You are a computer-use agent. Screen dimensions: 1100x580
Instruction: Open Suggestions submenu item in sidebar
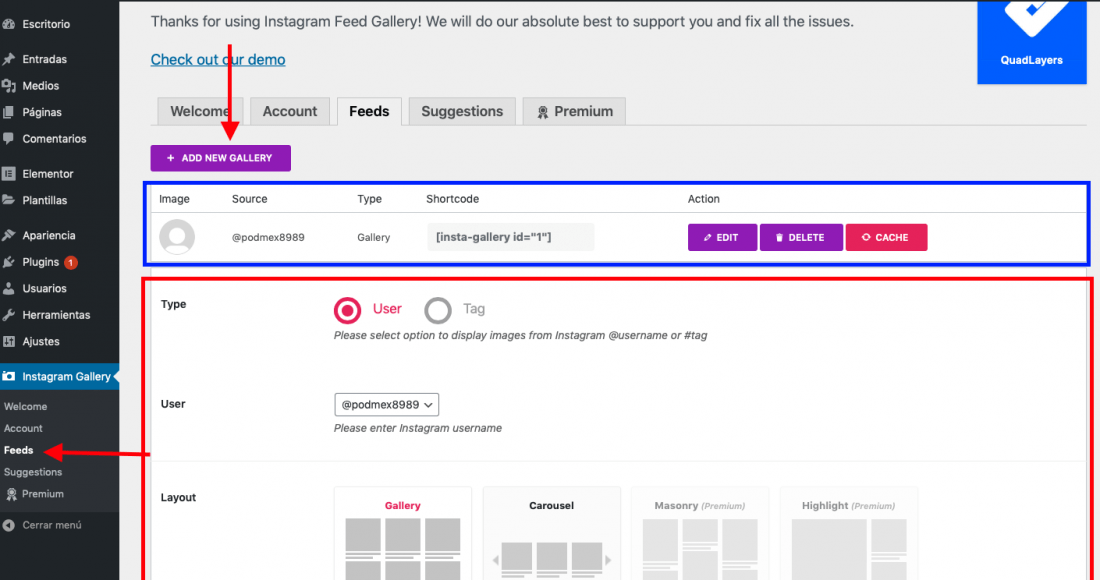pos(33,472)
